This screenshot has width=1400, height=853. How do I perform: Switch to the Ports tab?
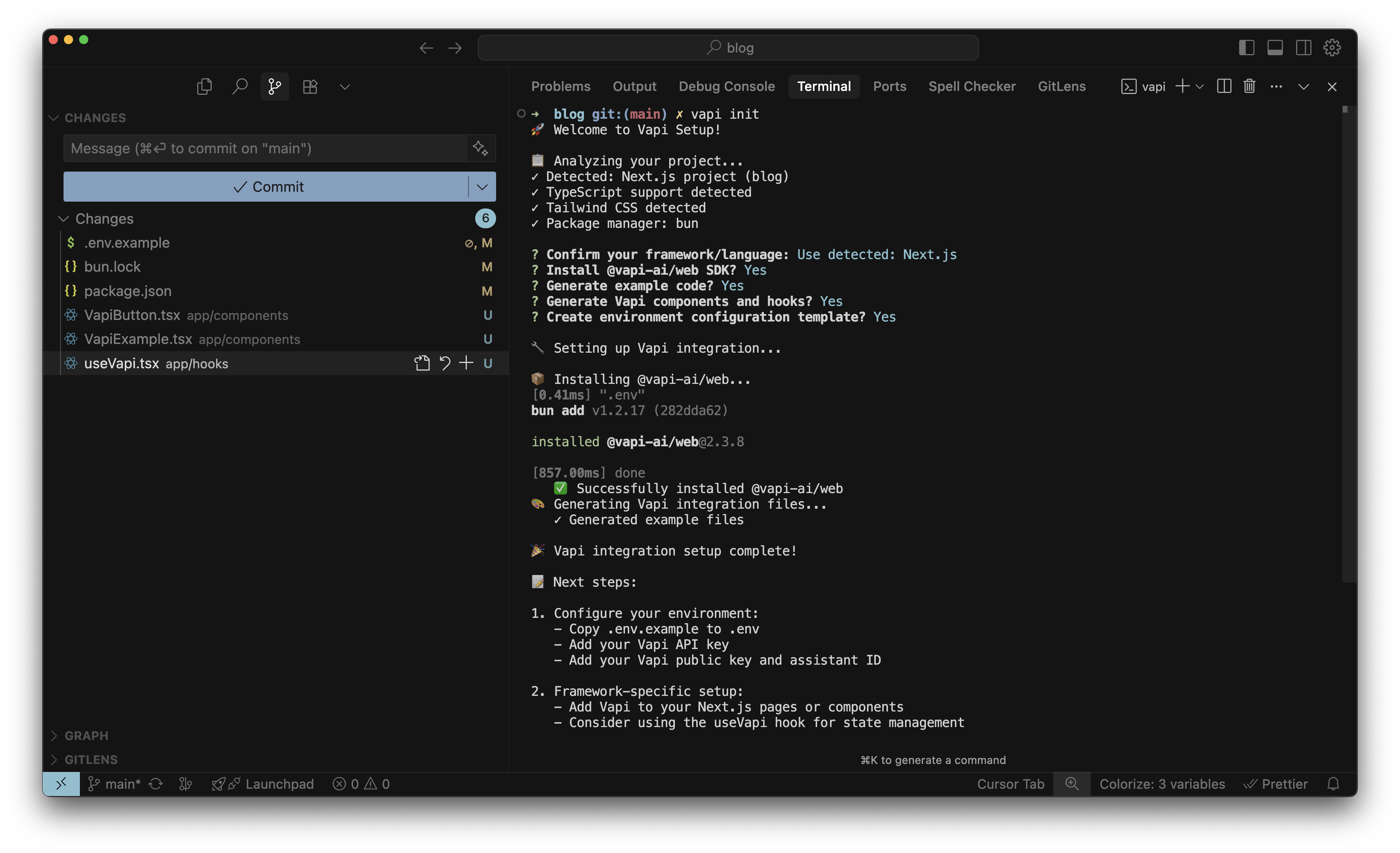click(889, 86)
